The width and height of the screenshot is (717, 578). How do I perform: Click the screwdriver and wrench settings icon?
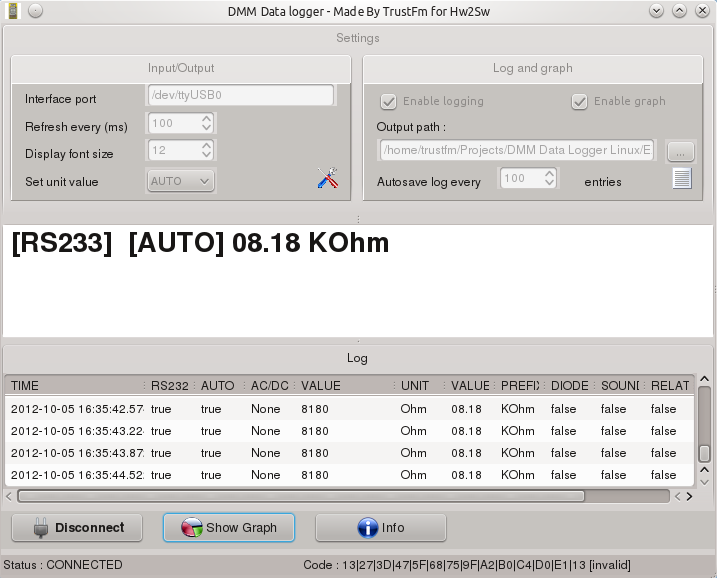[327, 178]
